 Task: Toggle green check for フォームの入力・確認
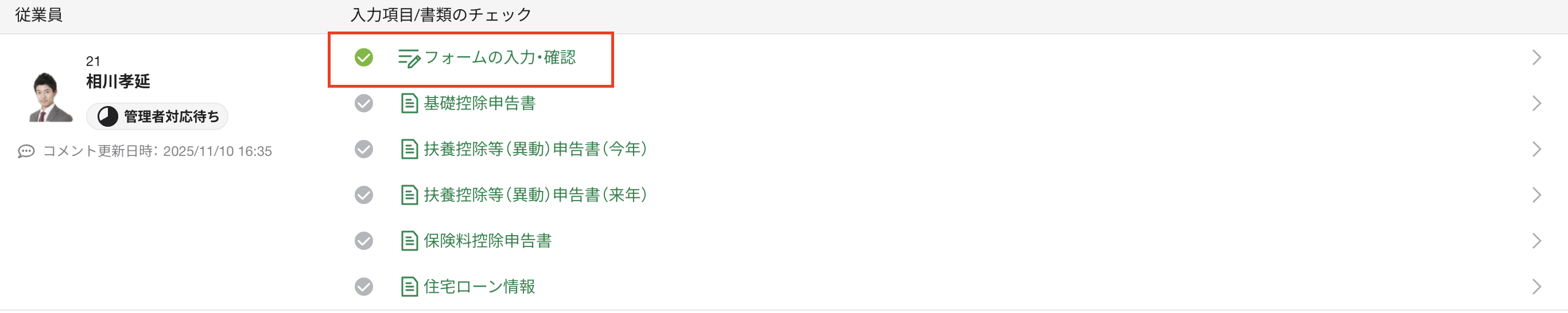(364, 58)
